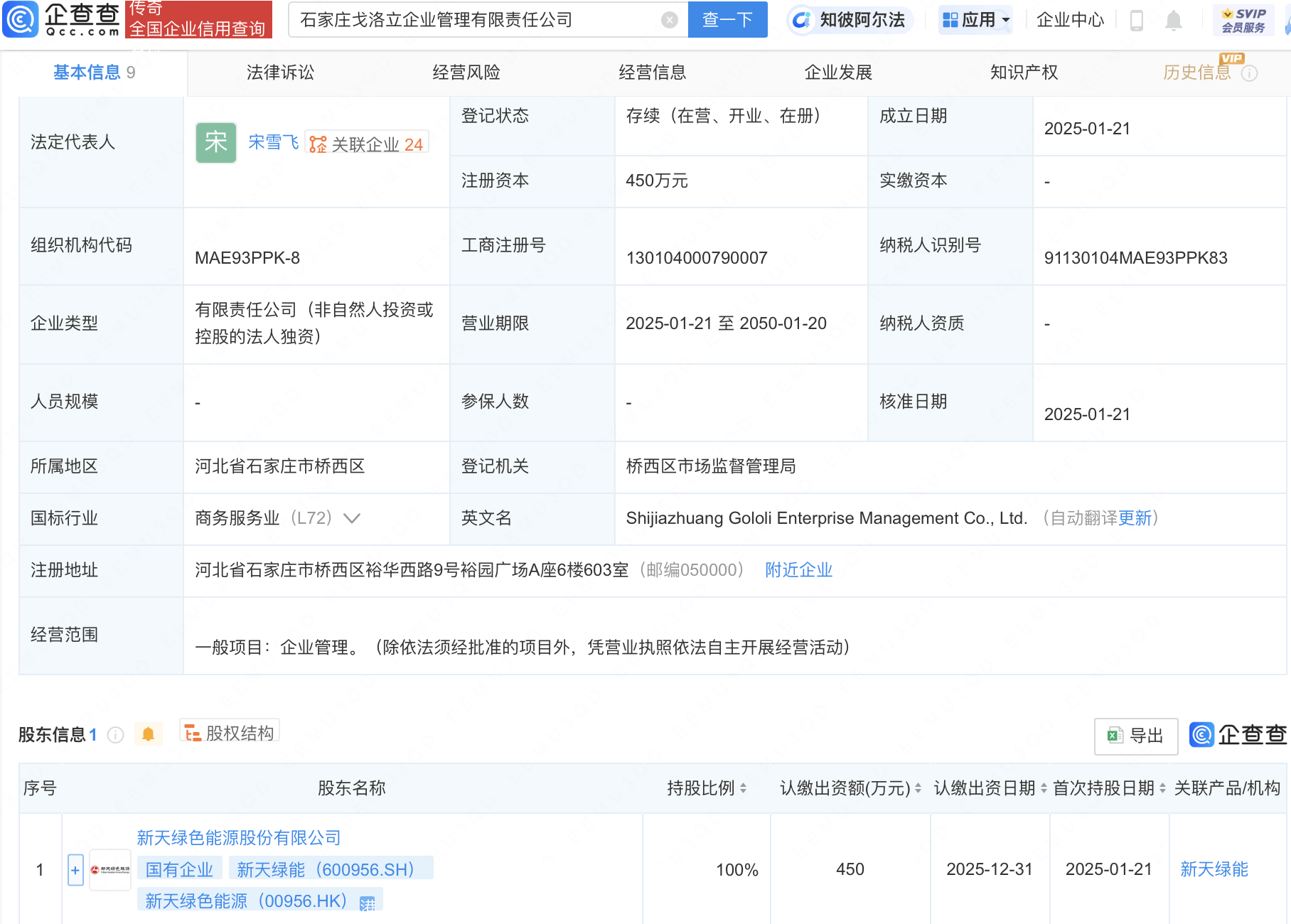Open 附近企业 nearby companies link
This screenshot has width=1291, height=924.
point(798,570)
